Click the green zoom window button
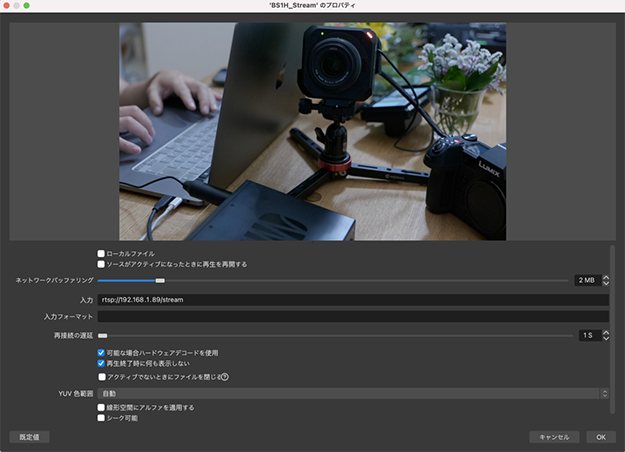This screenshot has height=452, width=625. point(26,6)
